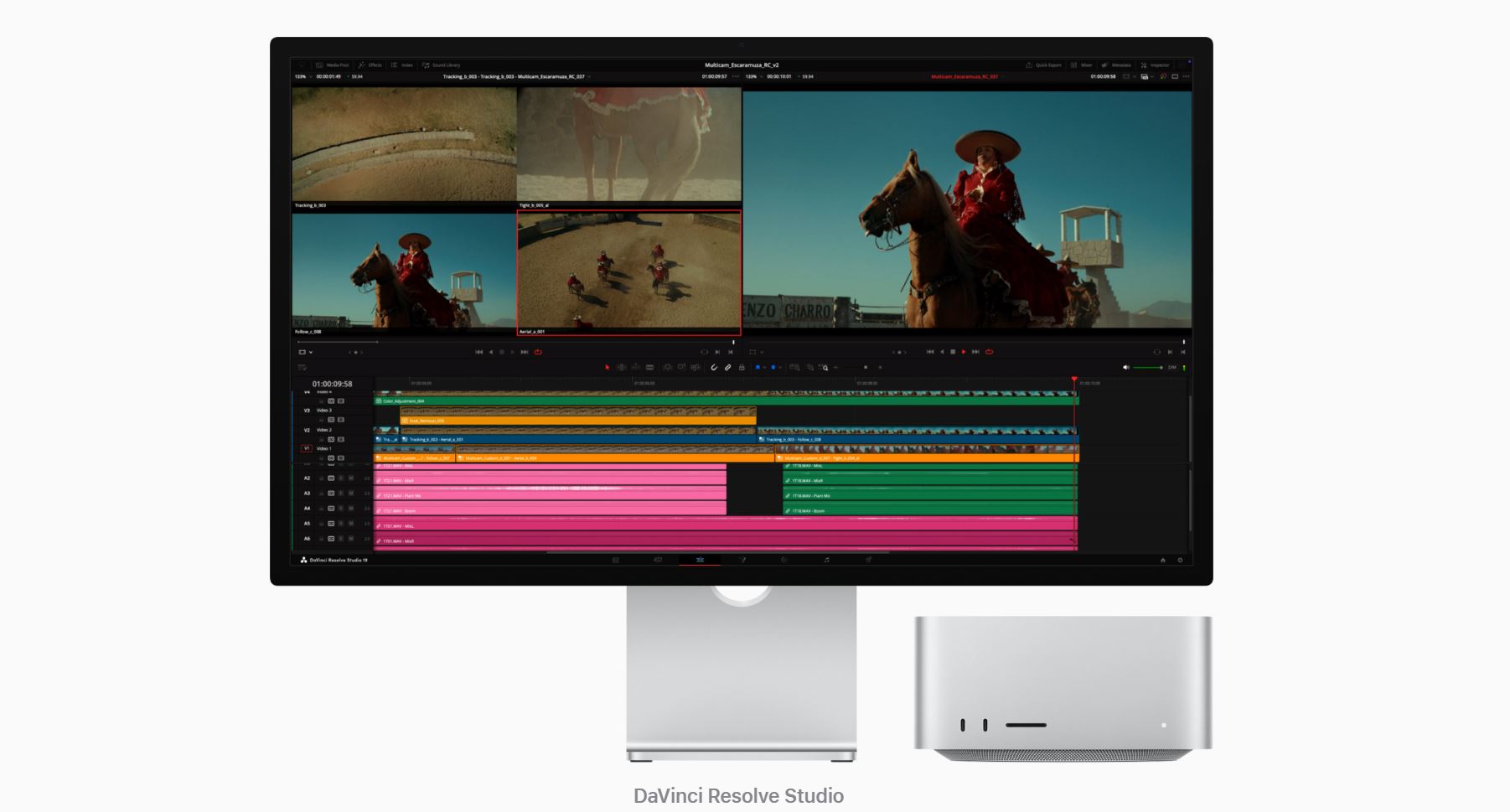Switch to the Fusion page

click(x=742, y=560)
